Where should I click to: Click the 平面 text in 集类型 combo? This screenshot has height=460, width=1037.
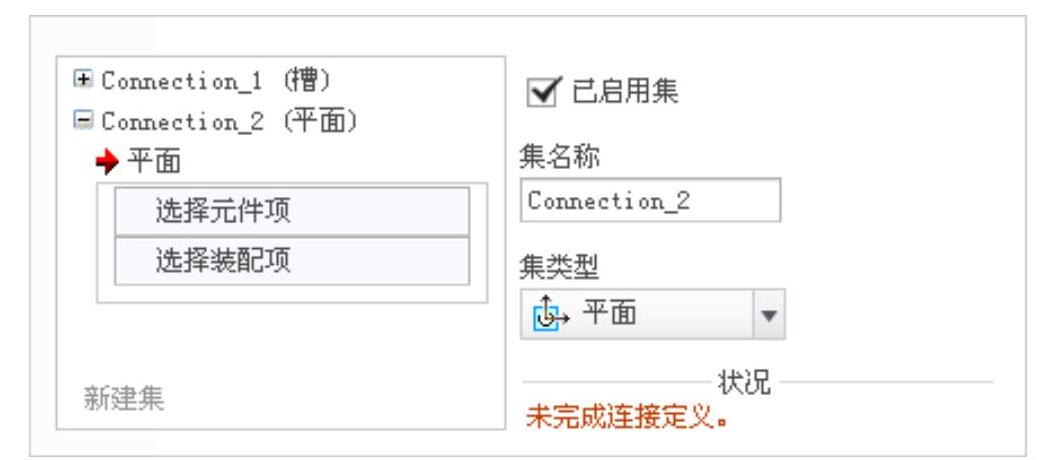[x=610, y=312]
